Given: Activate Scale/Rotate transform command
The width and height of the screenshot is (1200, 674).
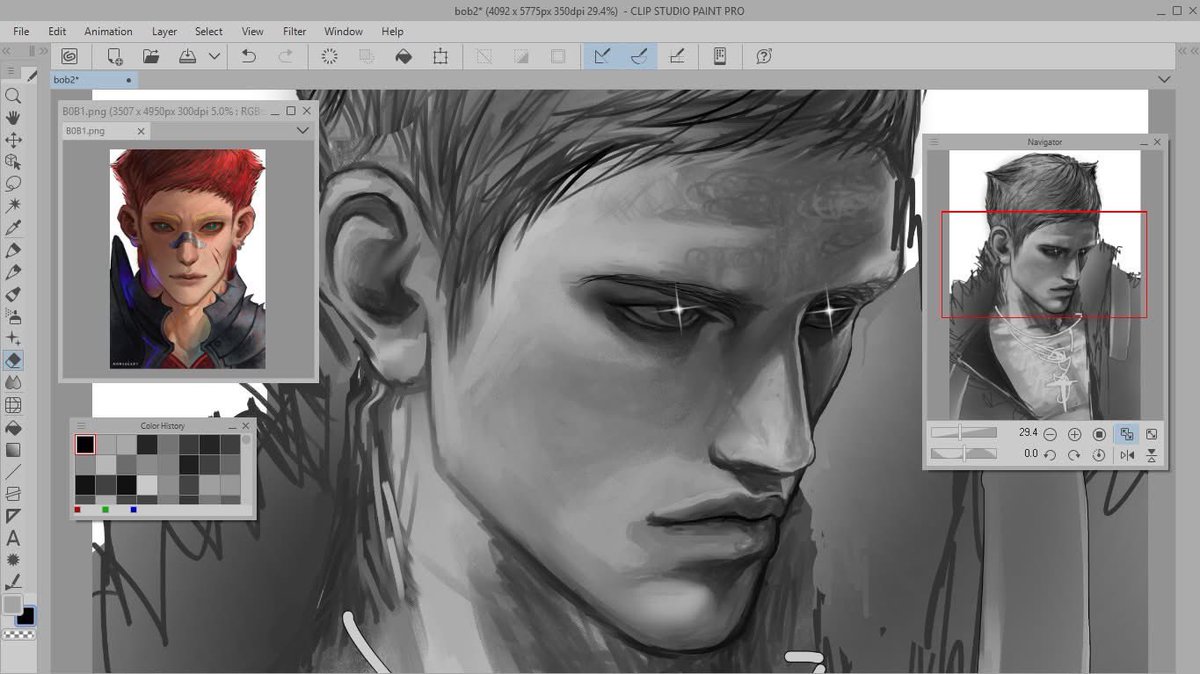Looking at the screenshot, I should (x=440, y=57).
